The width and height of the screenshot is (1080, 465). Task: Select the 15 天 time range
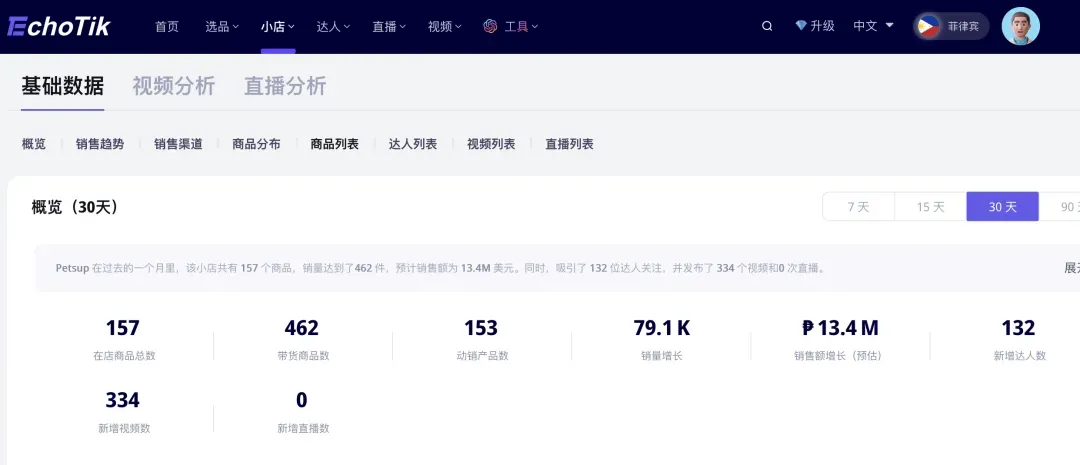point(930,207)
